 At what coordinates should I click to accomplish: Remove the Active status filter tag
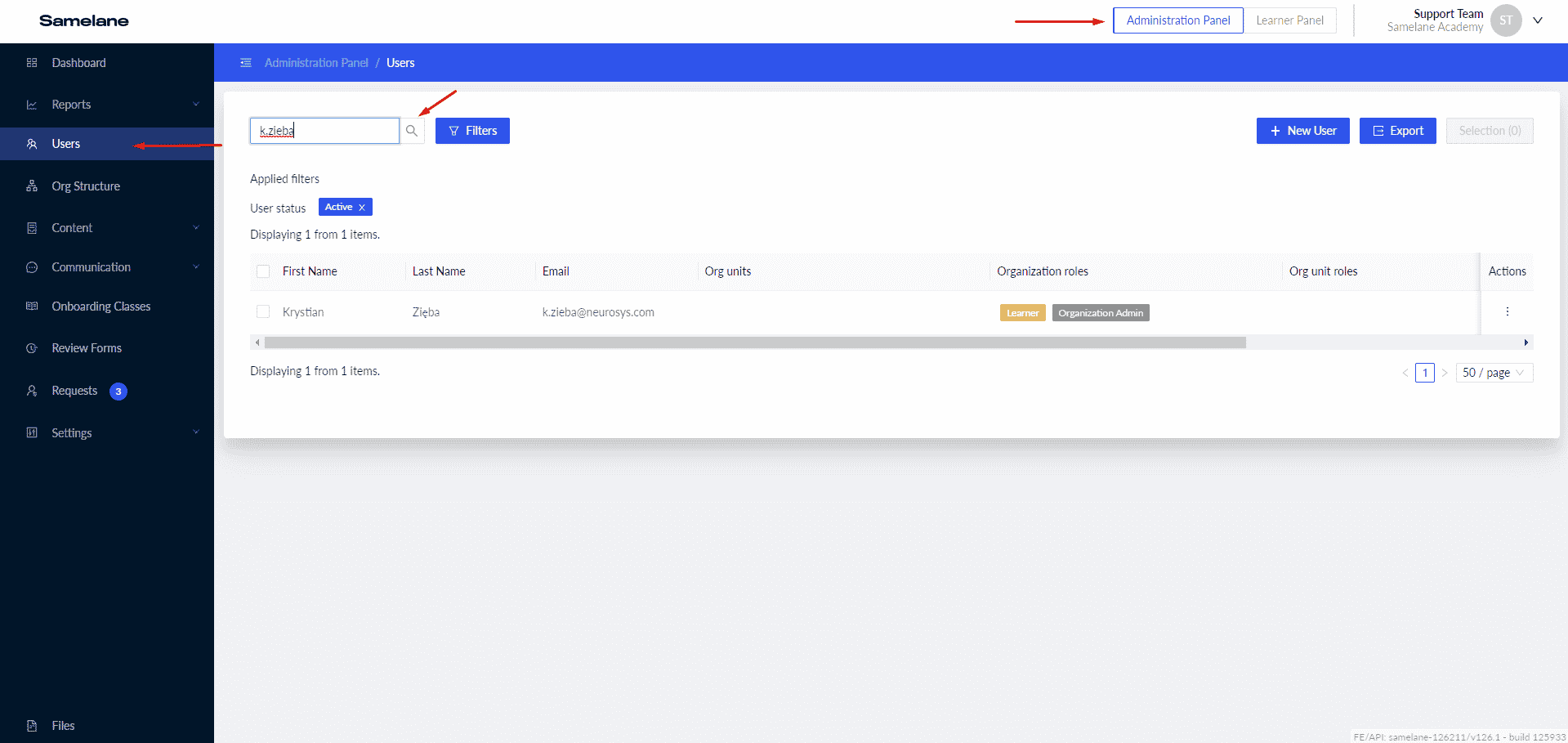coord(362,208)
